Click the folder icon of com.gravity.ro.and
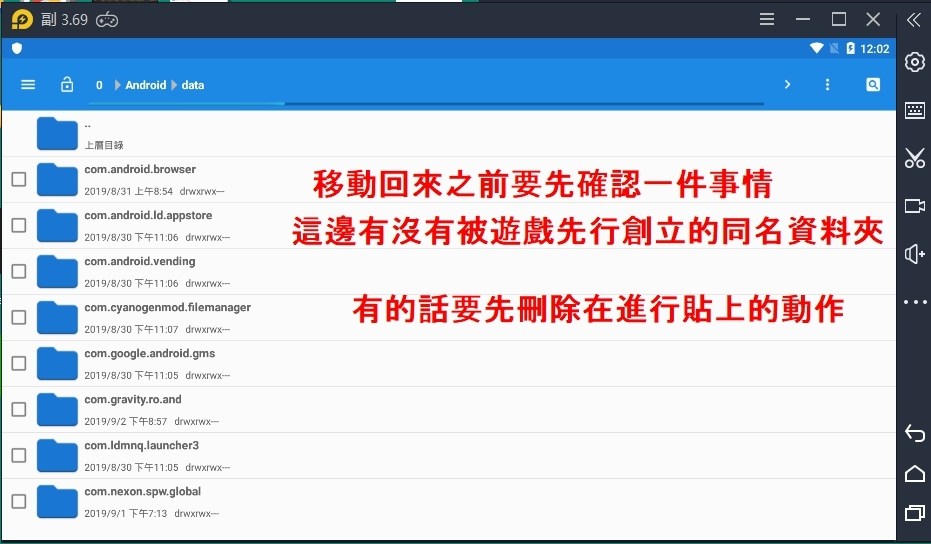 [x=57, y=410]
